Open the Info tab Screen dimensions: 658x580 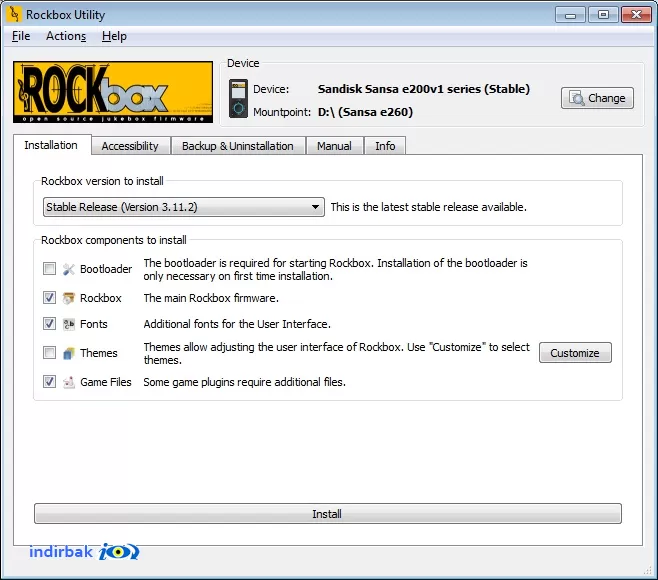tap(385, 146)
